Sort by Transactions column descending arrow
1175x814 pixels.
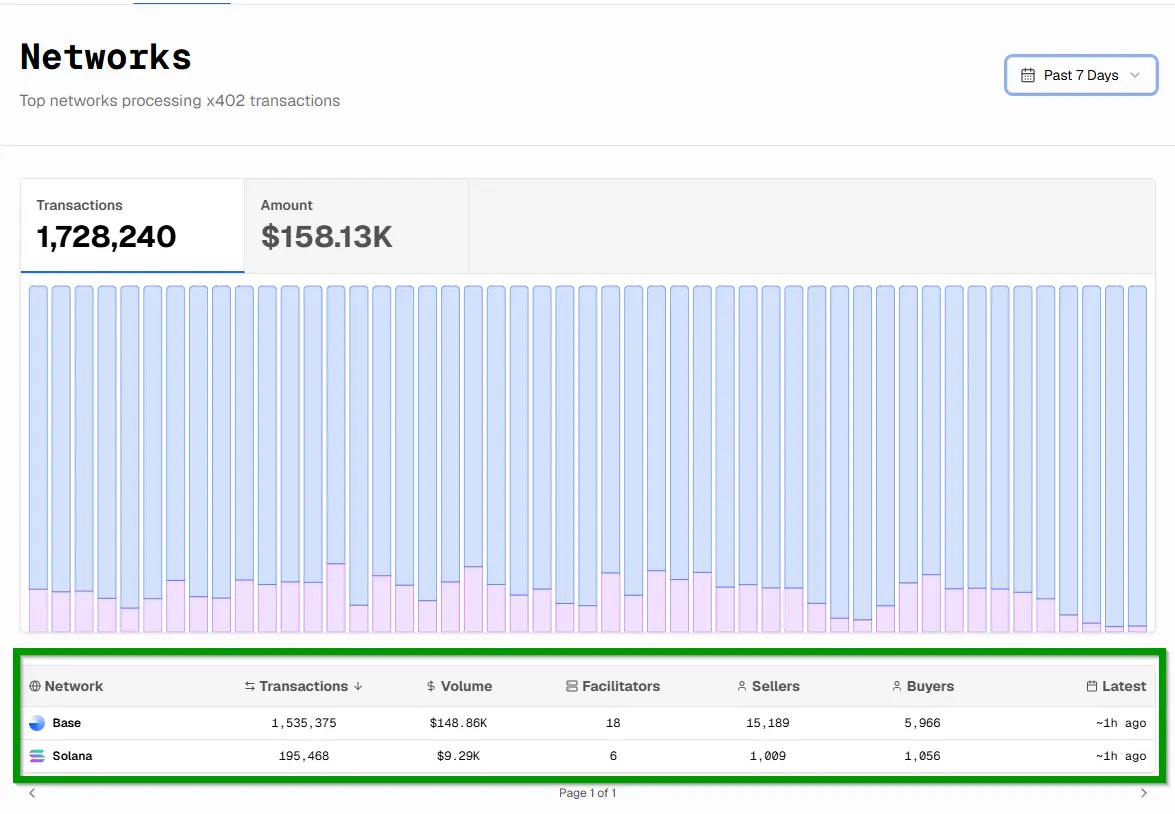tap(357, 686)
